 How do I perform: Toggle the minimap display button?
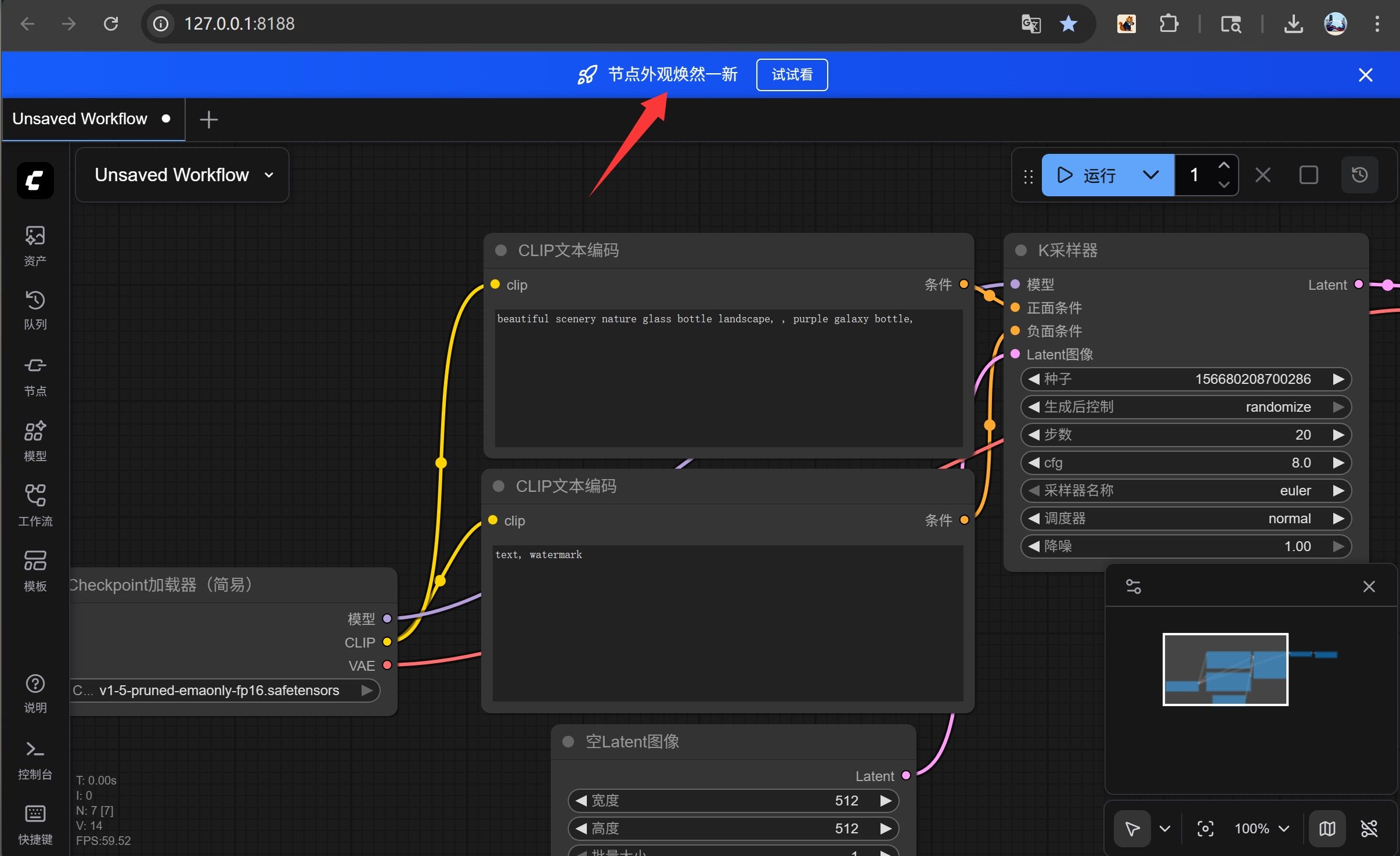click(1327, 828)
